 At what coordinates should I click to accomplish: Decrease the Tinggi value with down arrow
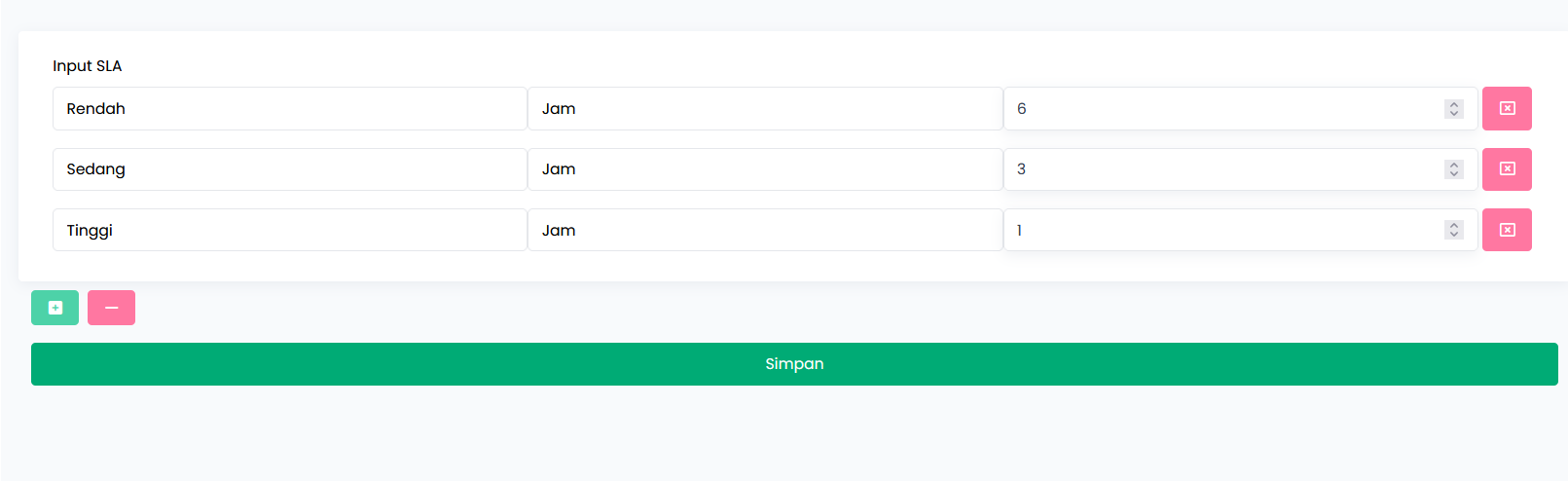click(x=1454, y=235)
